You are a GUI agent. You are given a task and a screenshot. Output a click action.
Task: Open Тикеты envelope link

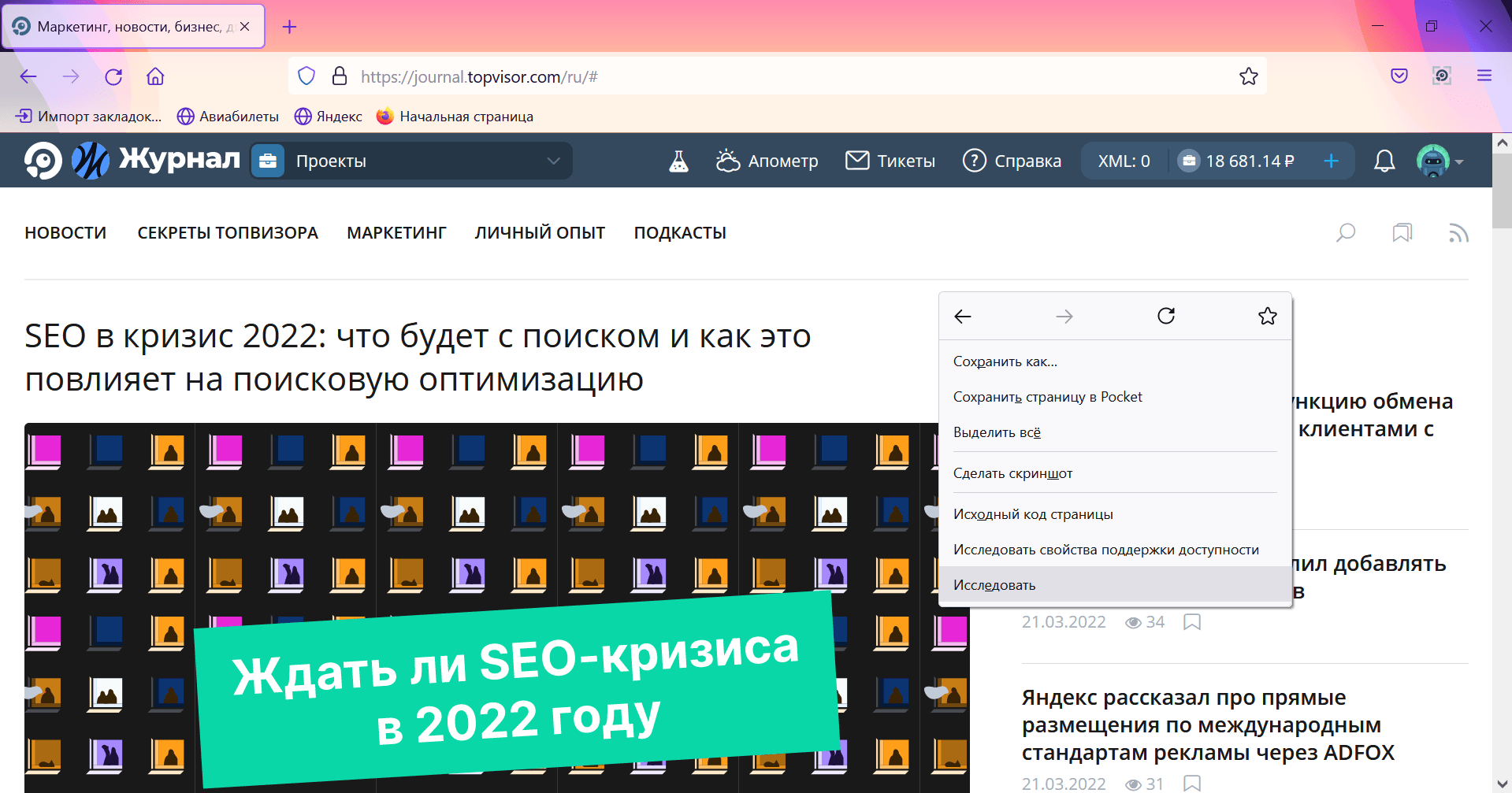890,161
